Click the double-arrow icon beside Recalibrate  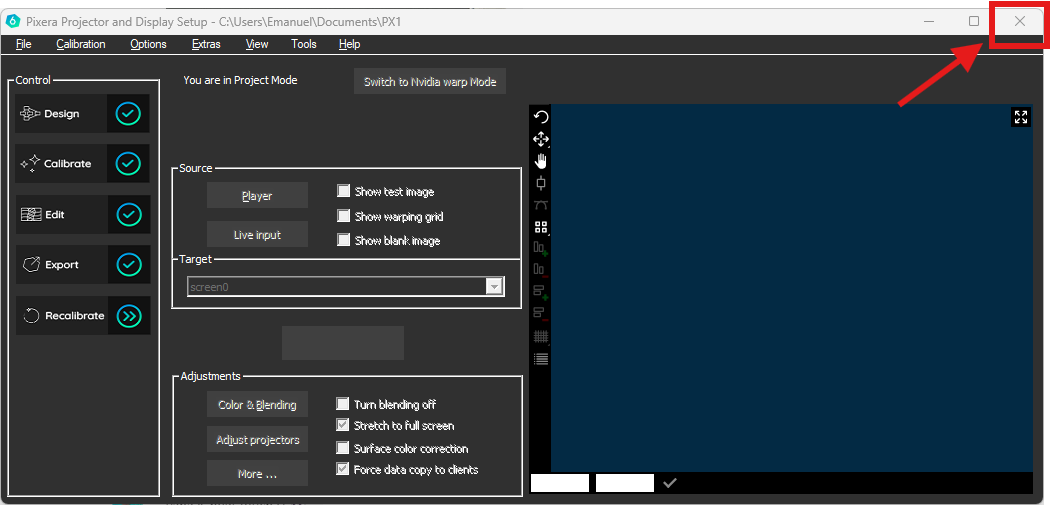tap(129, 316)
